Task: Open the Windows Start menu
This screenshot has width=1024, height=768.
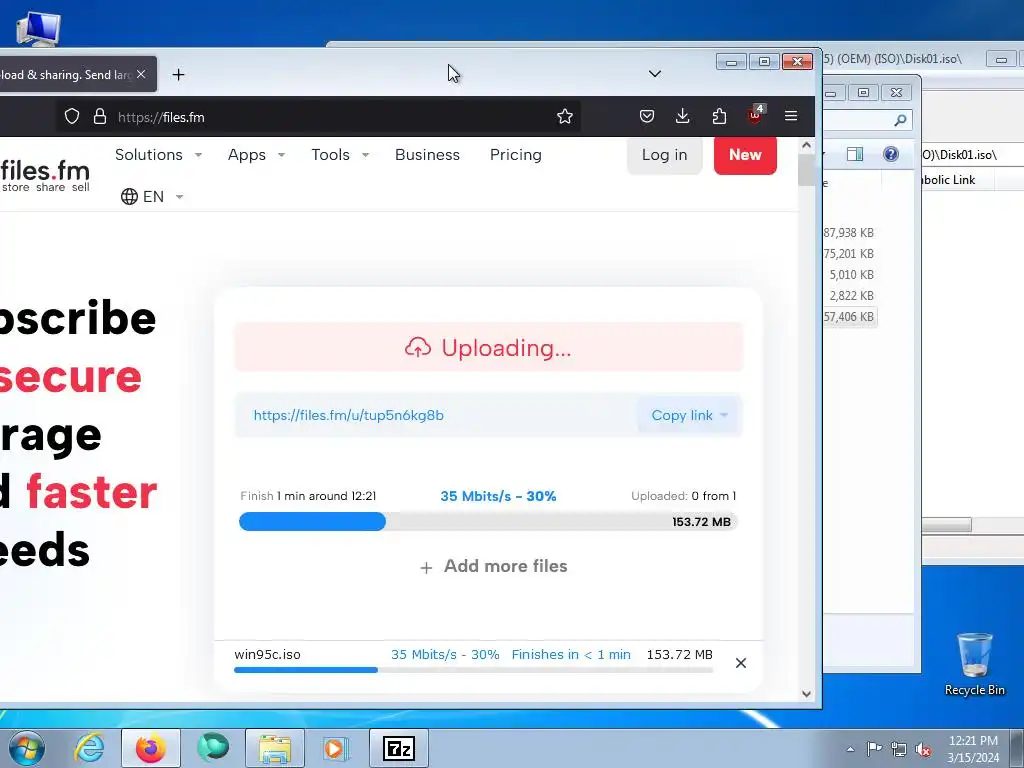Action: pyautogui.click(x=27, y=748)
